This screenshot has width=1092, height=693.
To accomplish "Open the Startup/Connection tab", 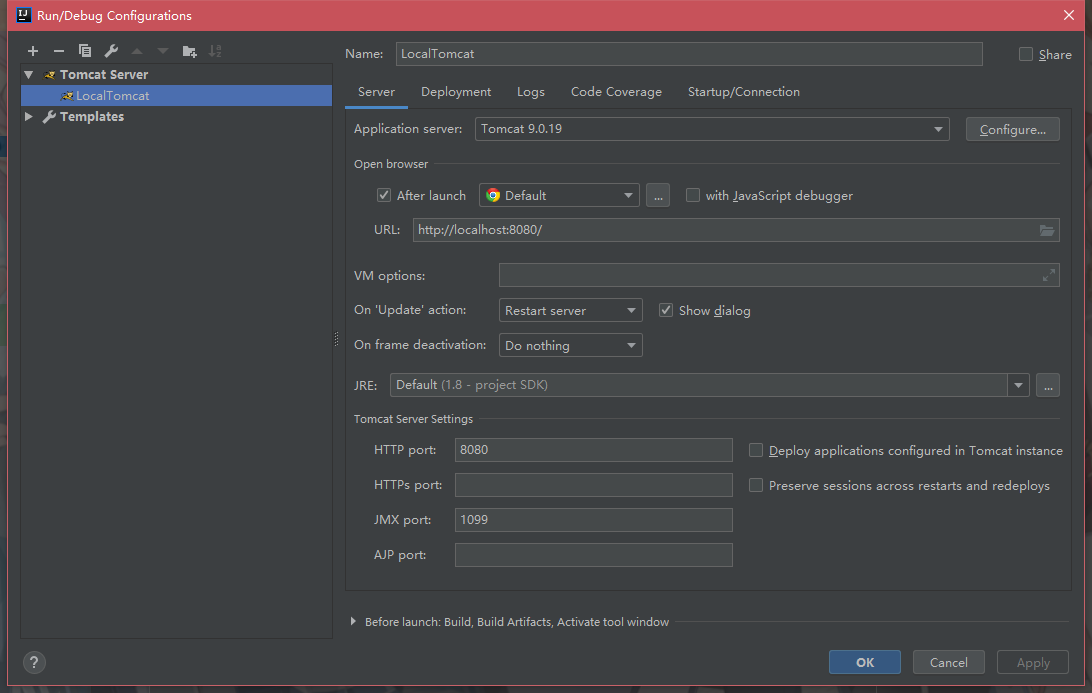I will pos(743,92).
